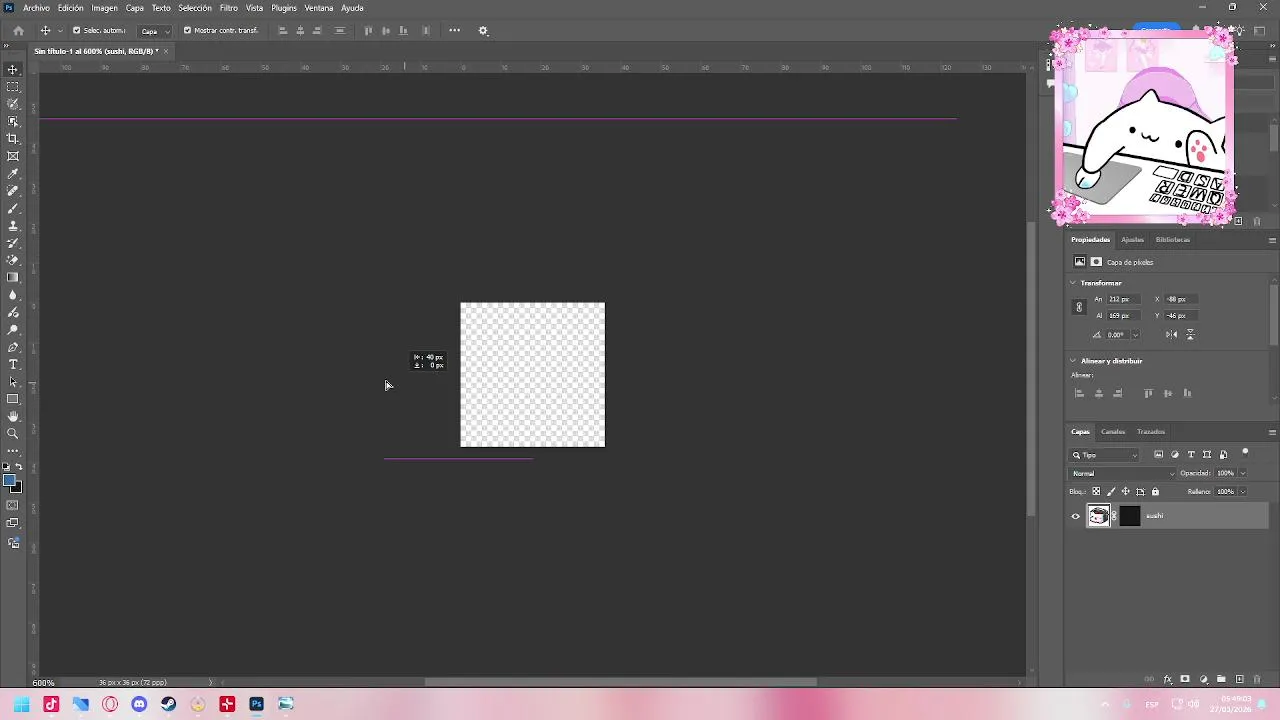This screenshot has height=720, width=1280.
Task: Open the rotation angle dropdown
Action: click(1135, 335)
